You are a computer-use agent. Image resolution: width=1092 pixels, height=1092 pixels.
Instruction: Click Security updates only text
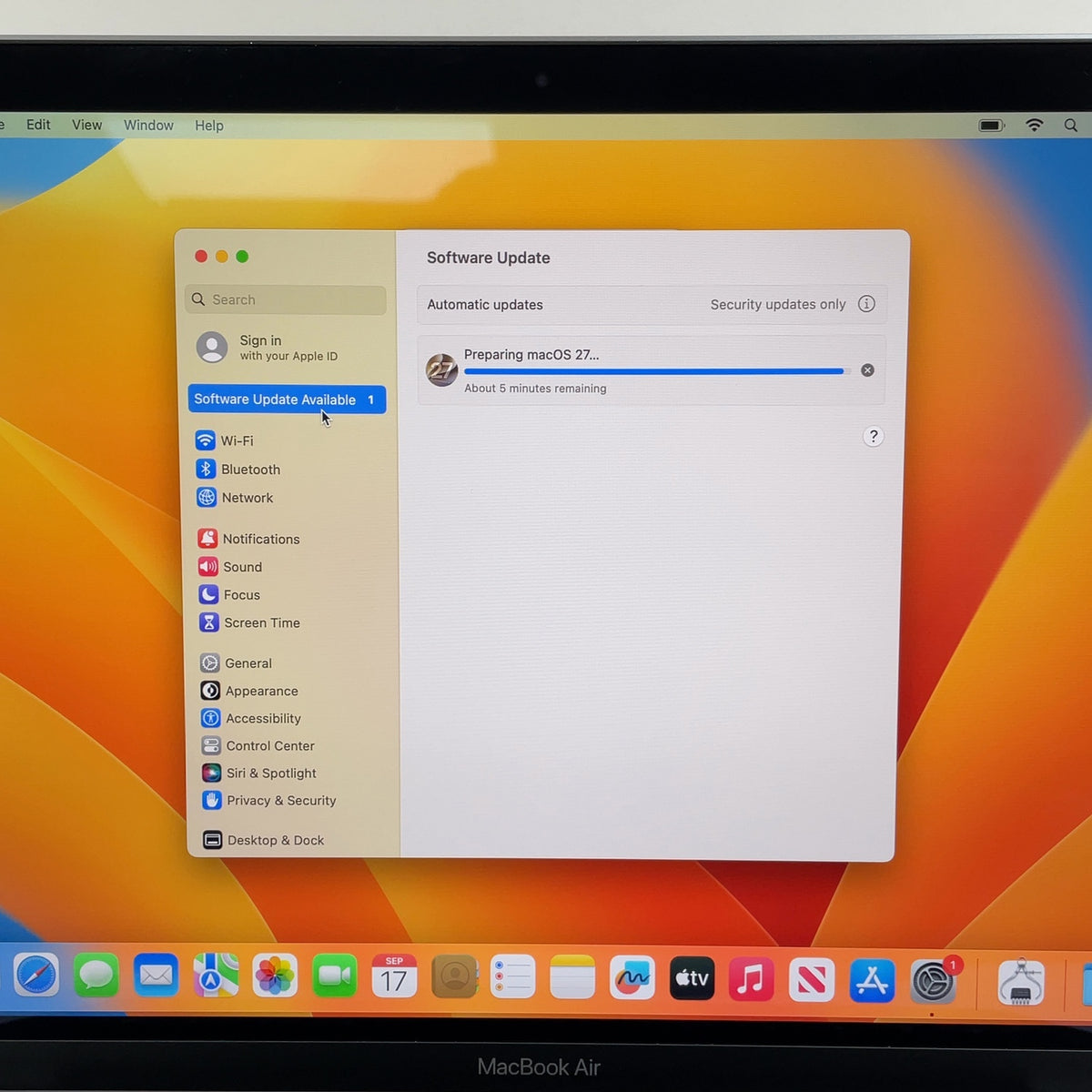click(778, 305)
